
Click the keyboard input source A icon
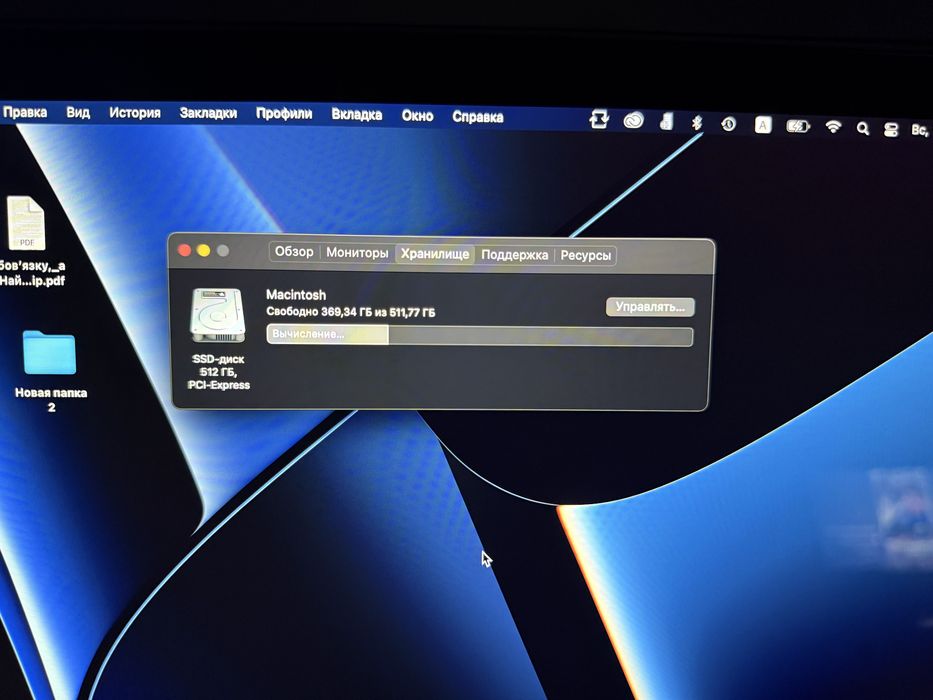(x=763, y=125)
